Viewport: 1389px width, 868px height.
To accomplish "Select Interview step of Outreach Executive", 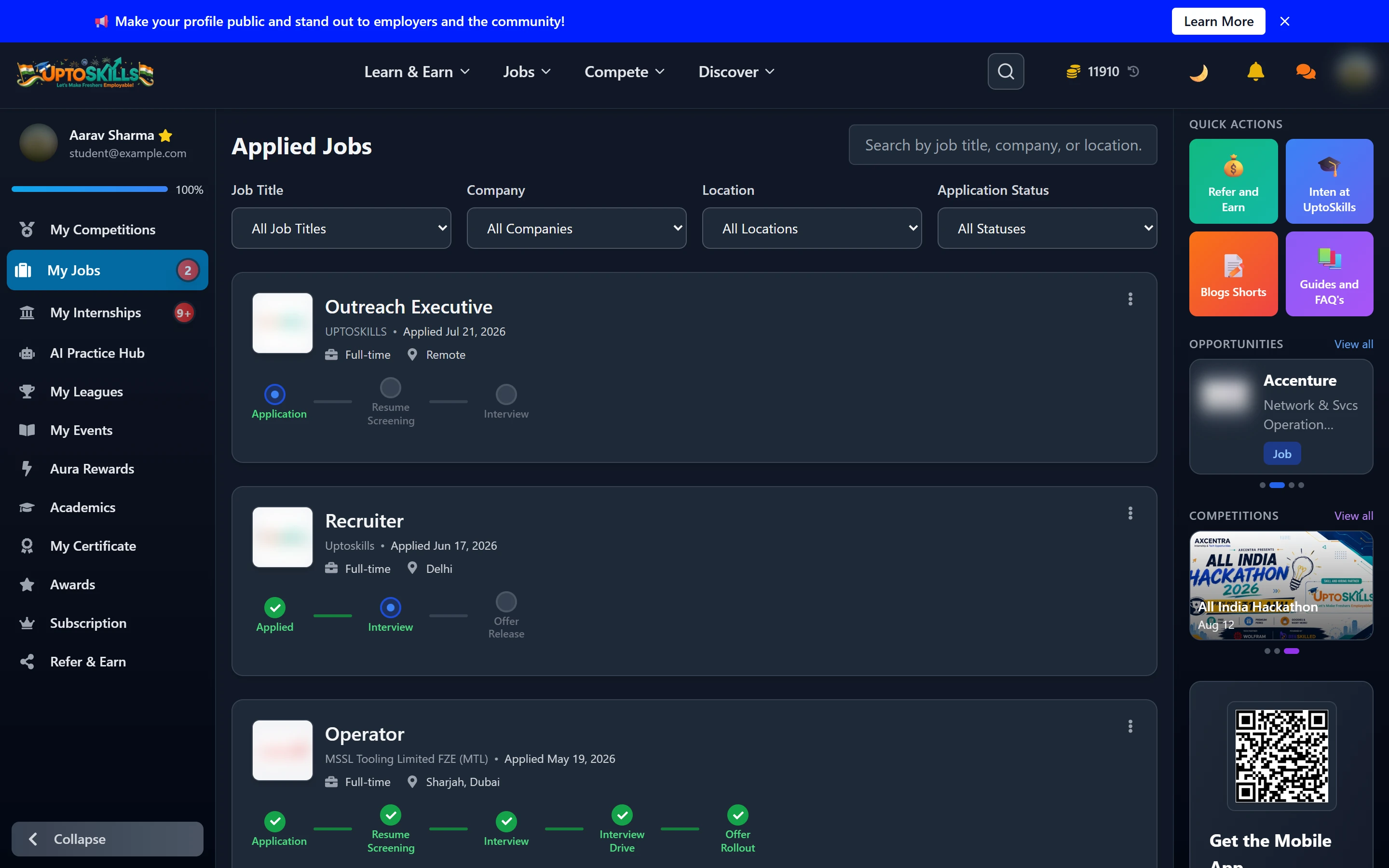I will click(506, 394).
